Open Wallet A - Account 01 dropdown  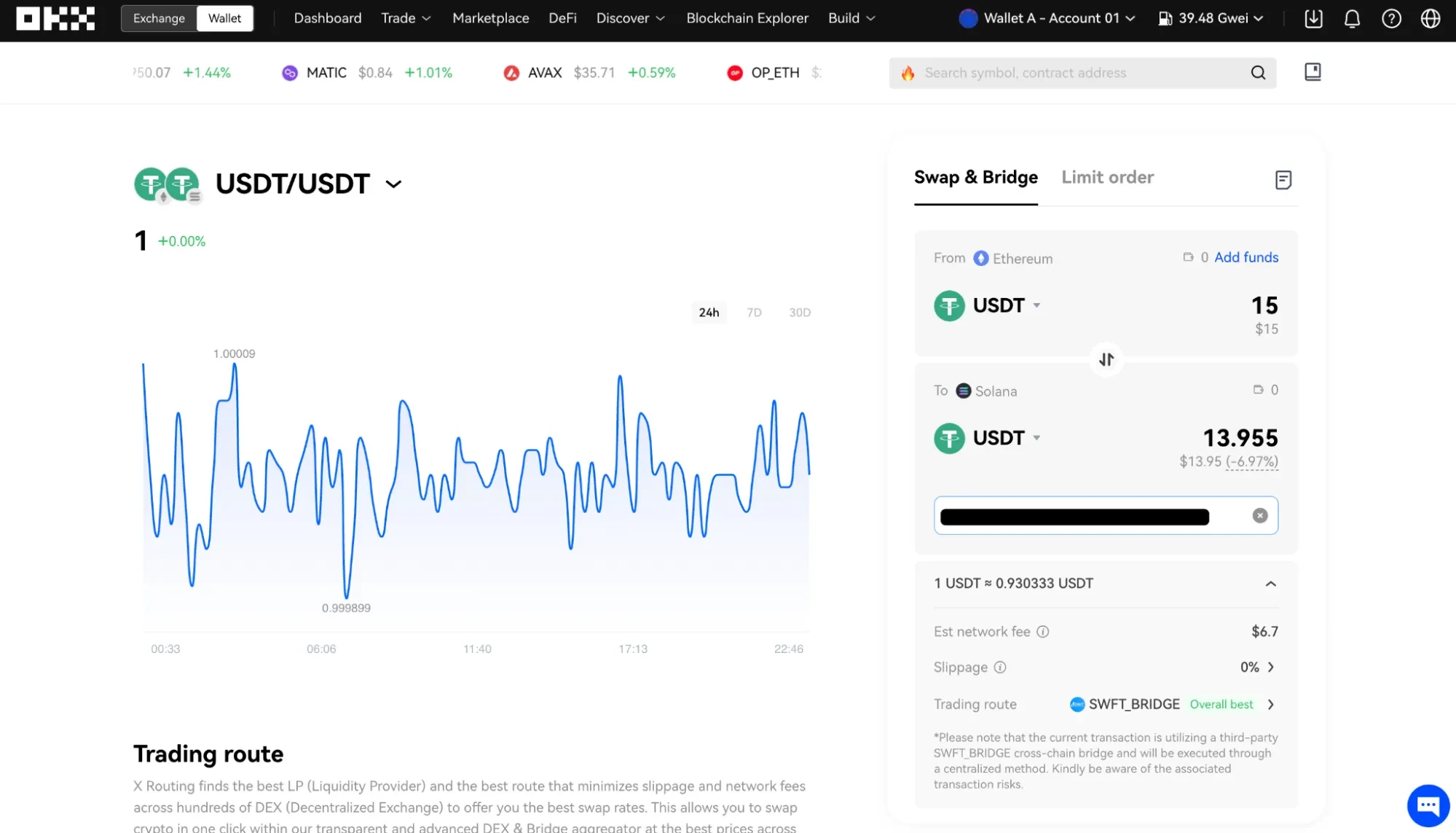coord(1047,18)
